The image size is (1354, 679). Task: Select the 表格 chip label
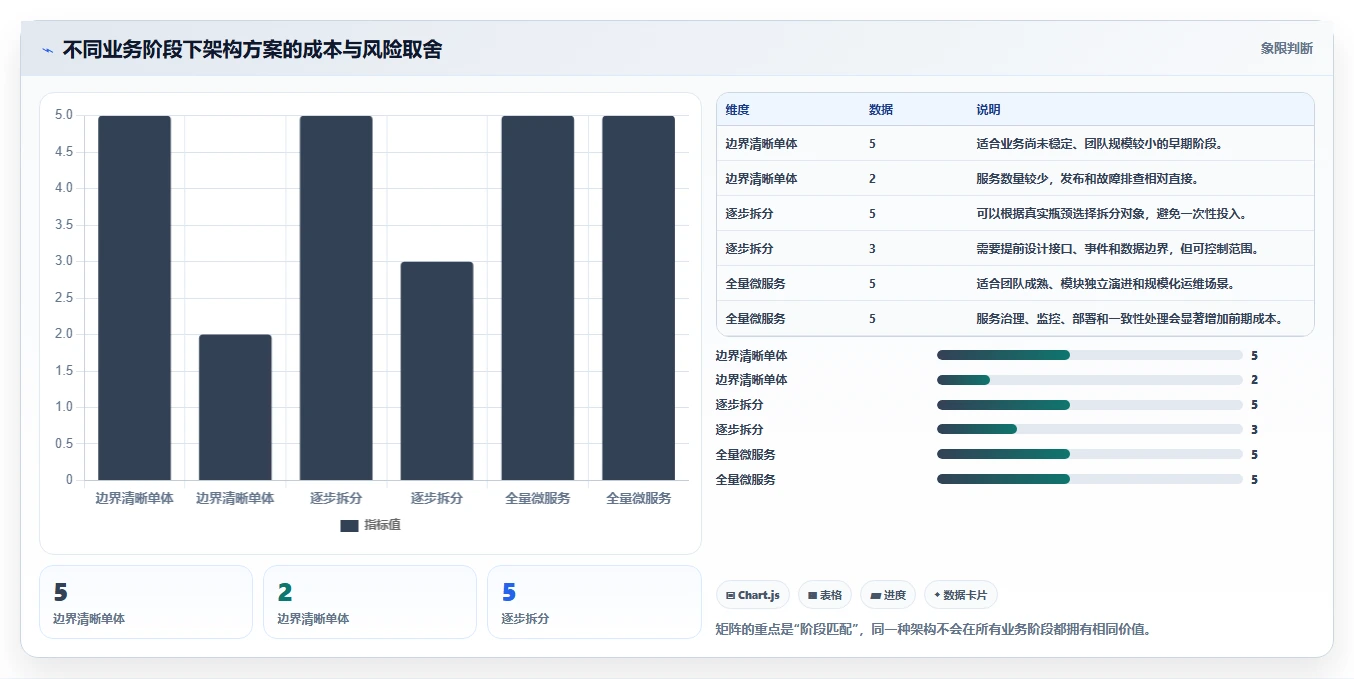point(831,596)
